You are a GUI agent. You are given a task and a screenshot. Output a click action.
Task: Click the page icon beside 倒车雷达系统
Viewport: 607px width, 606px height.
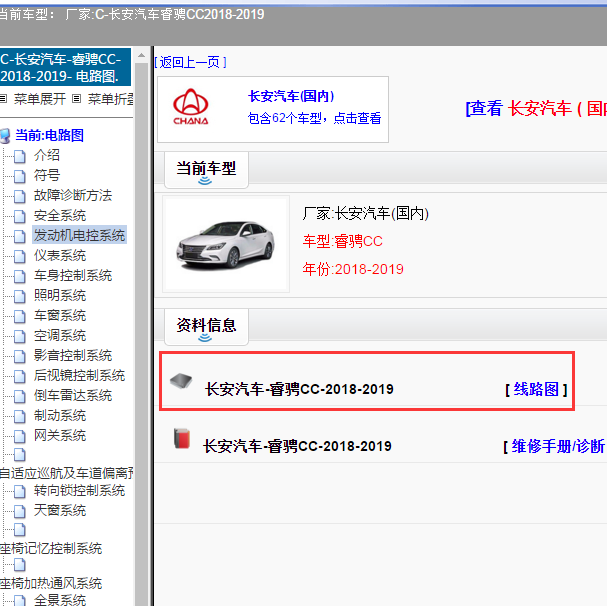[19, 396]
